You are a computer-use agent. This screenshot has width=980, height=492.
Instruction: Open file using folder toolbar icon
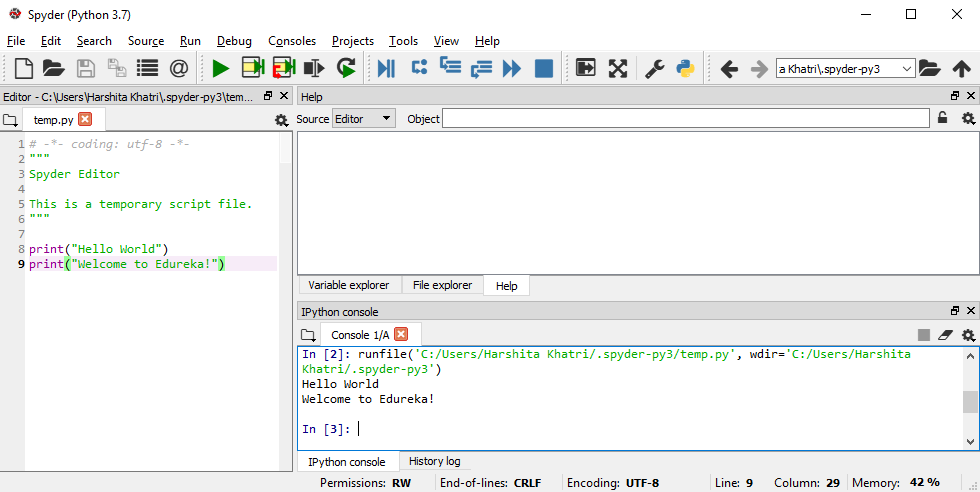tap(54, 68)
